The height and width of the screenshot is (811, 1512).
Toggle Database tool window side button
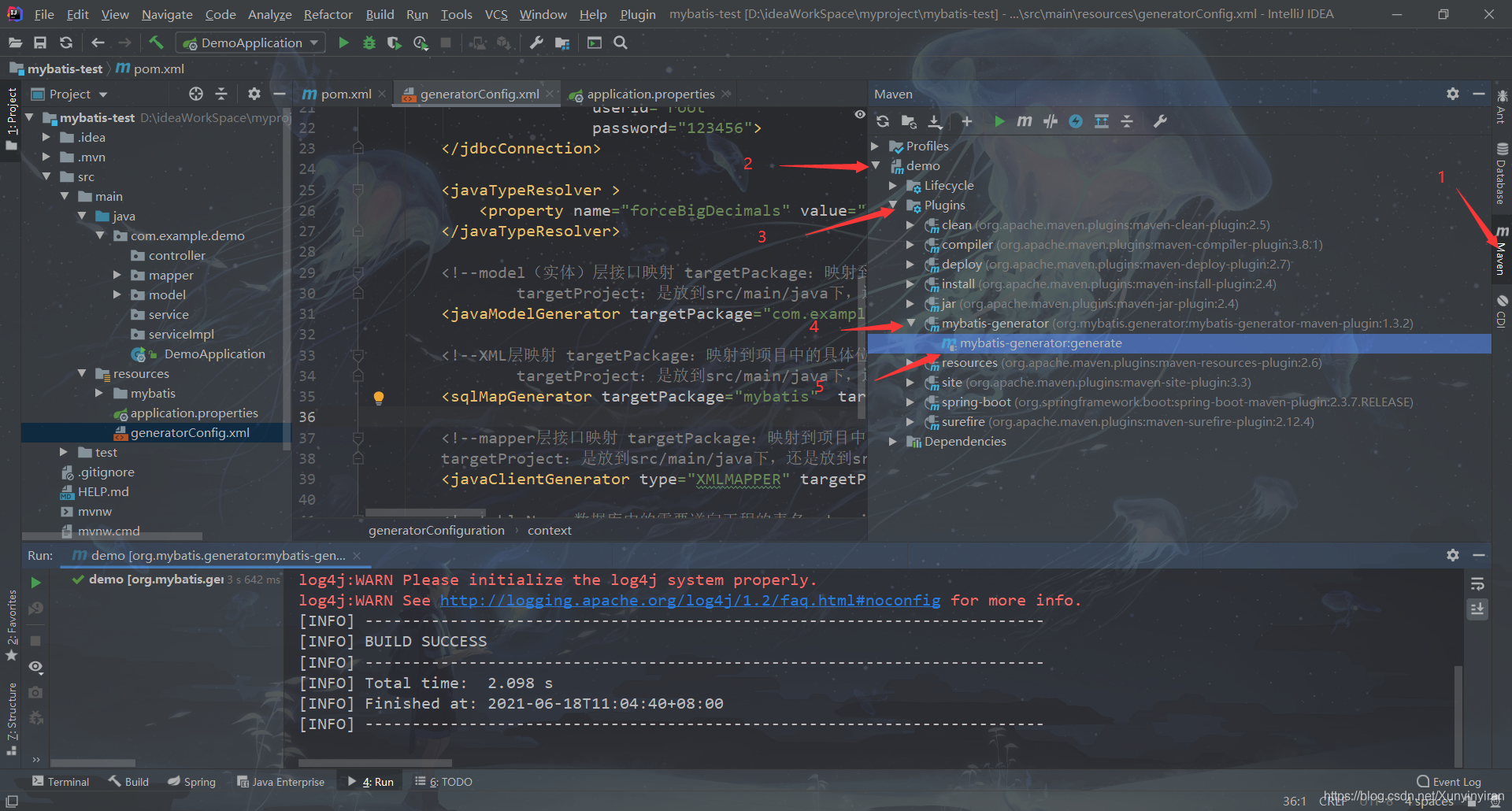[x=1502, y=173]
